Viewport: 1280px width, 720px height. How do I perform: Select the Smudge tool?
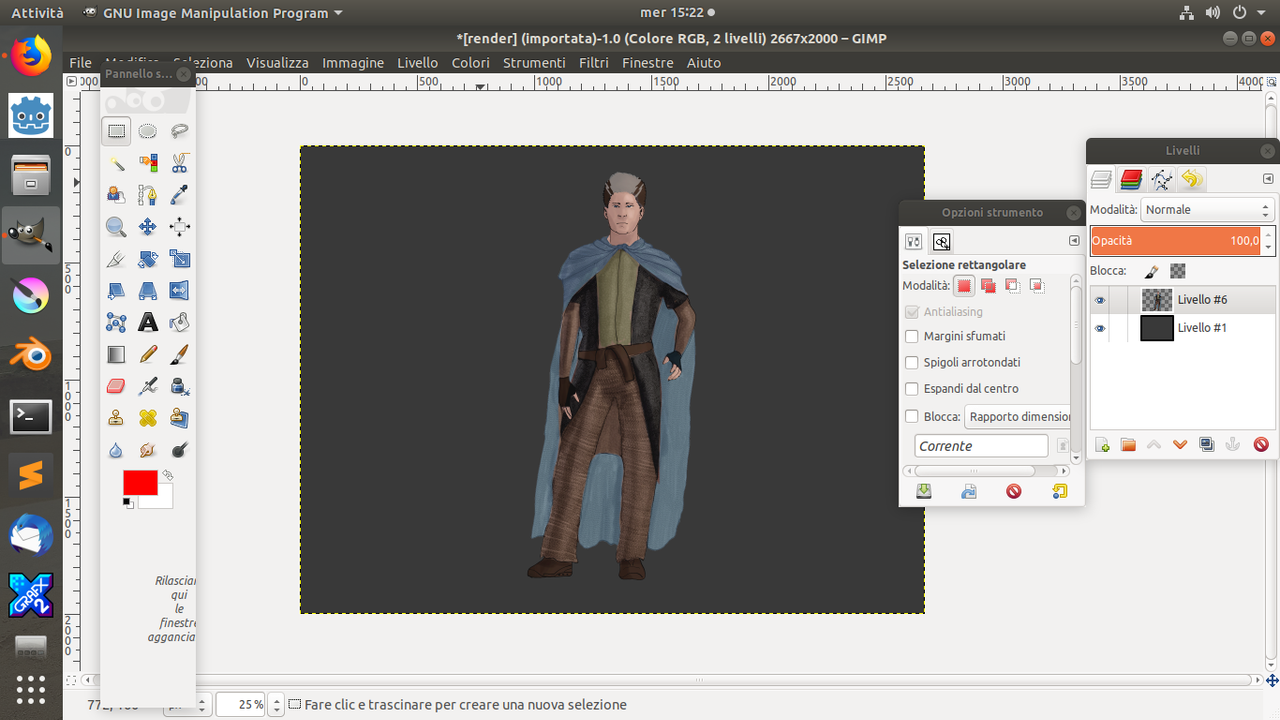click(148, 451)
